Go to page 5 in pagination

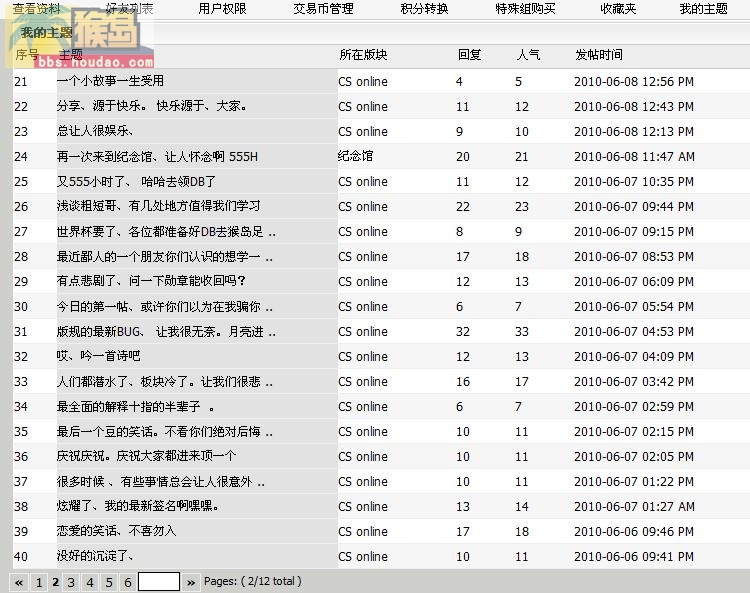[109, 582]
